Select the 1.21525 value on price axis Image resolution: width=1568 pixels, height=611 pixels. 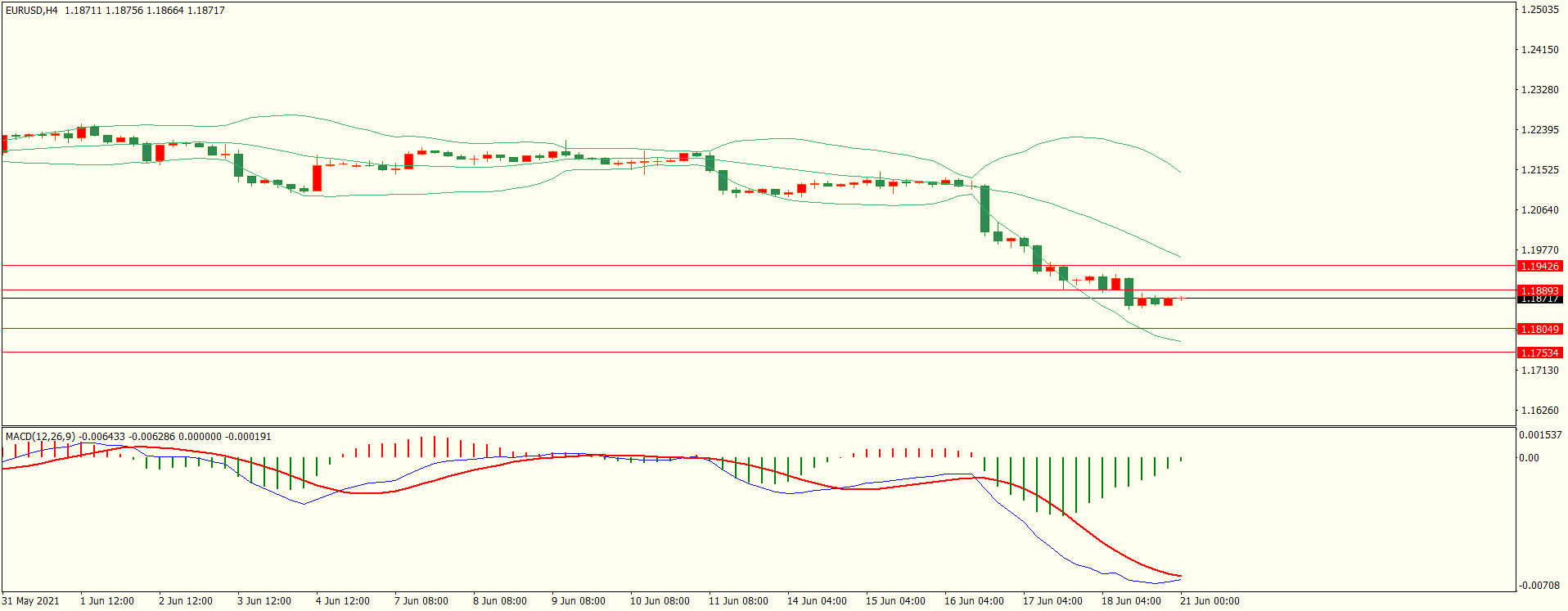[1539, 170]
